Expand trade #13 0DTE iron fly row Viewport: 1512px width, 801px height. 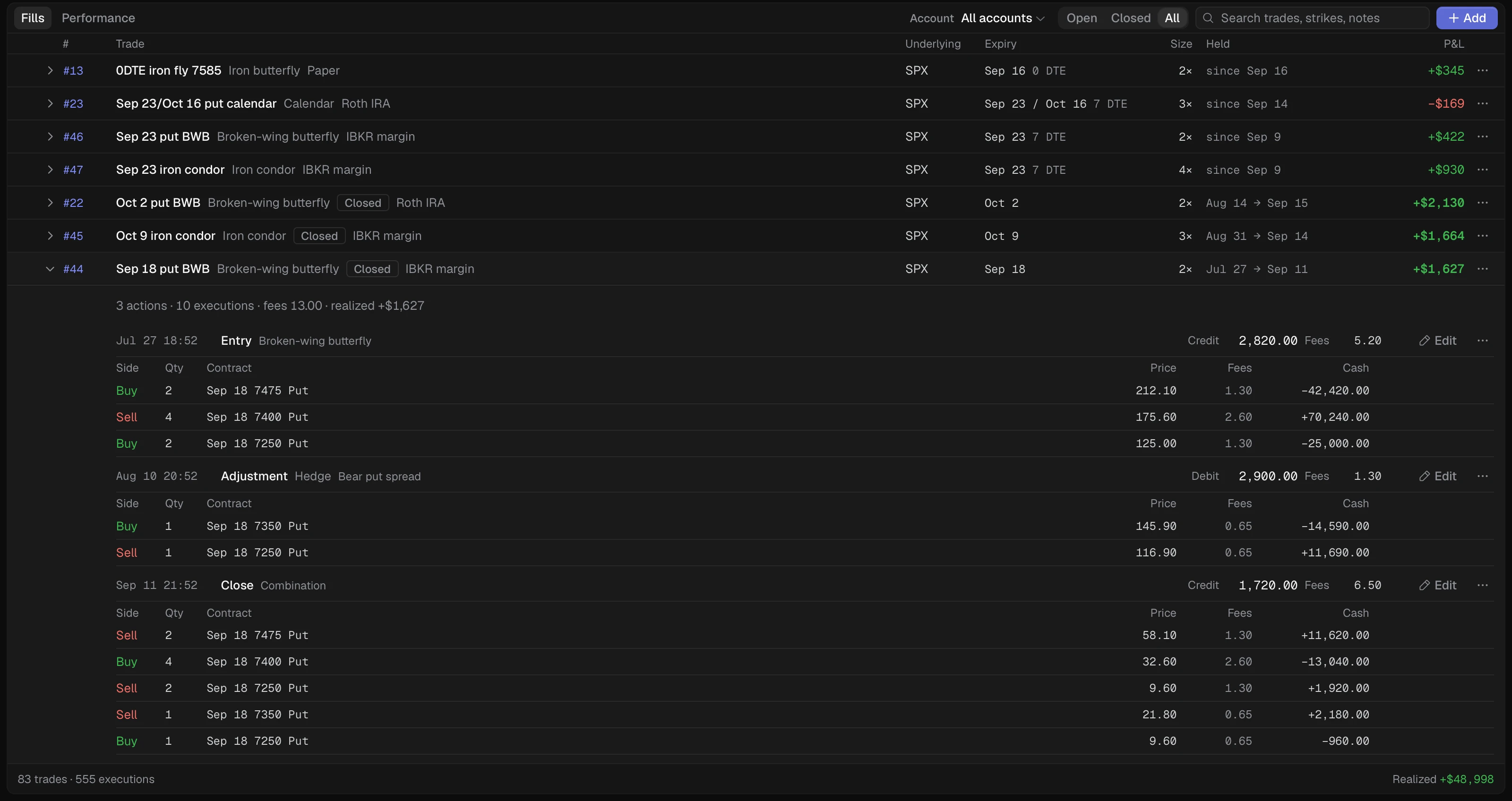tap(50, 70)
